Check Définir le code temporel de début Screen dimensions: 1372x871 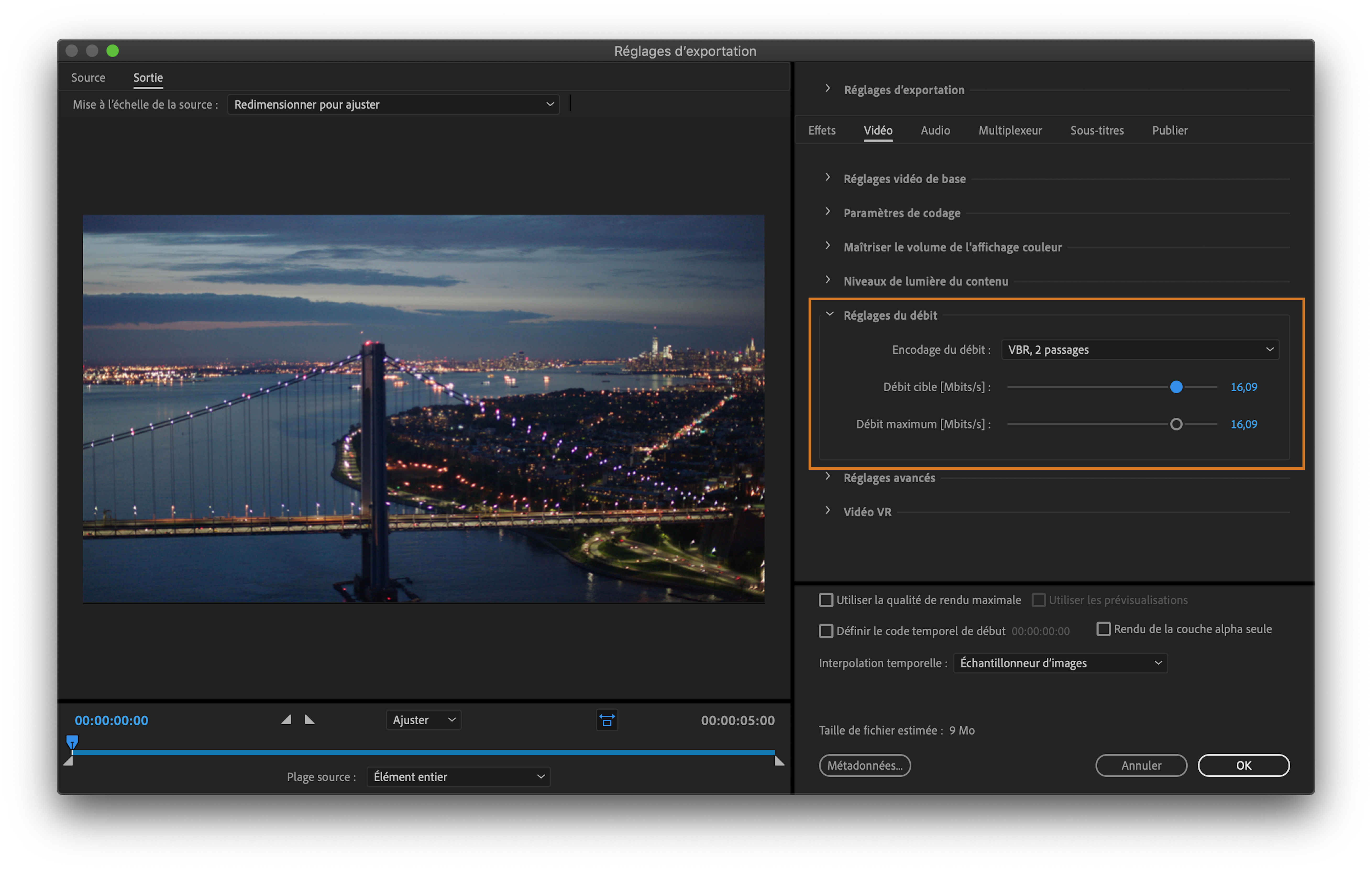[x=826, y=631]
